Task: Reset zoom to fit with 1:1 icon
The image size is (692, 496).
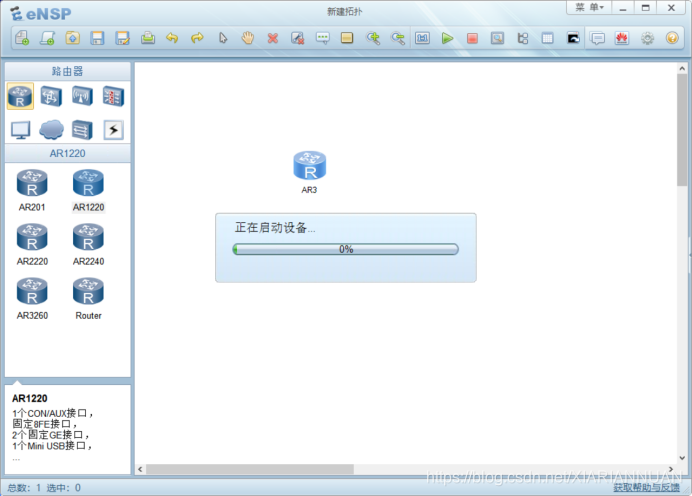Action: tap(422, 38)
